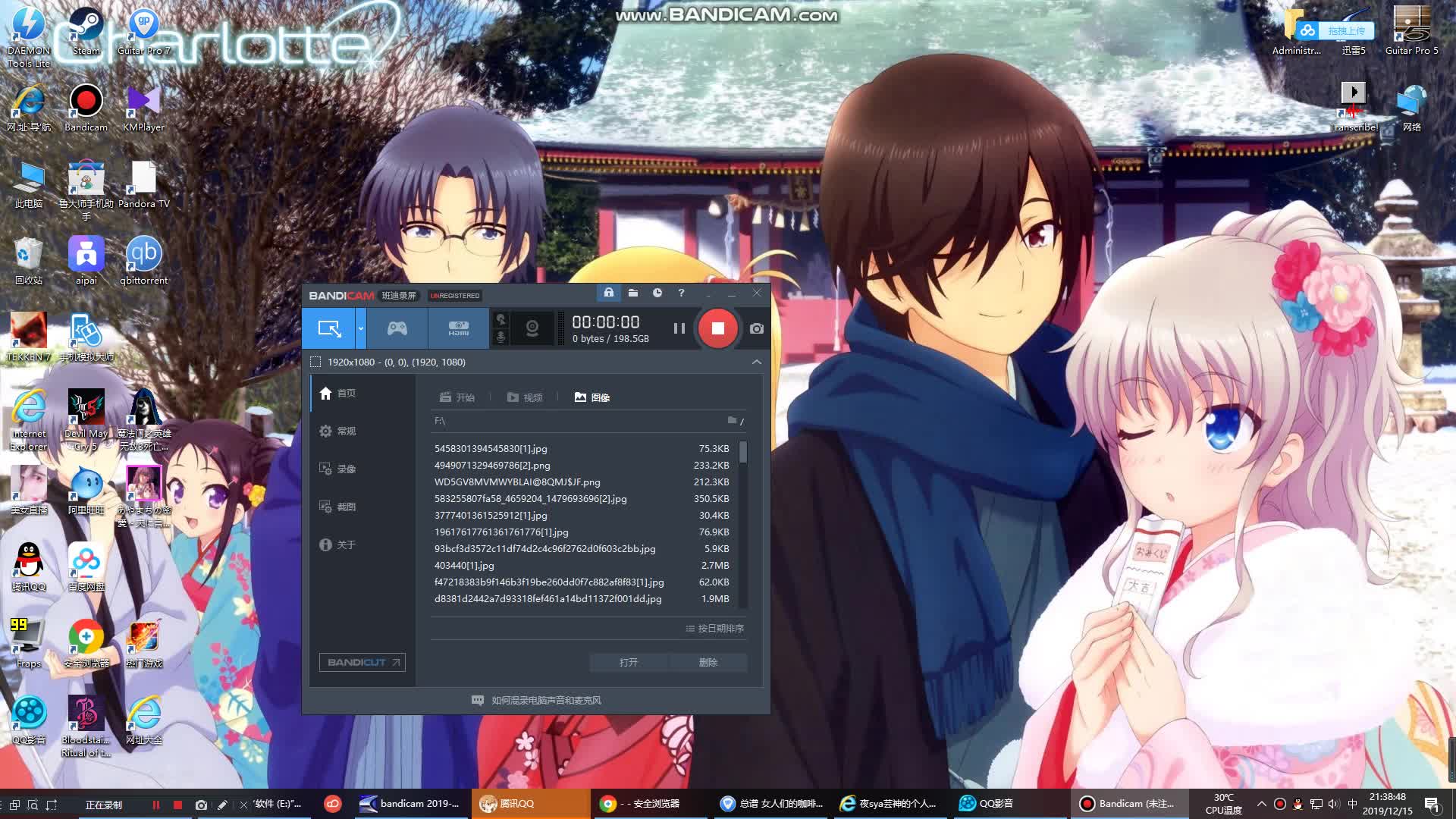Click the BANDICUT link button
The image size is (1456, 819).
tap(362, 662)
